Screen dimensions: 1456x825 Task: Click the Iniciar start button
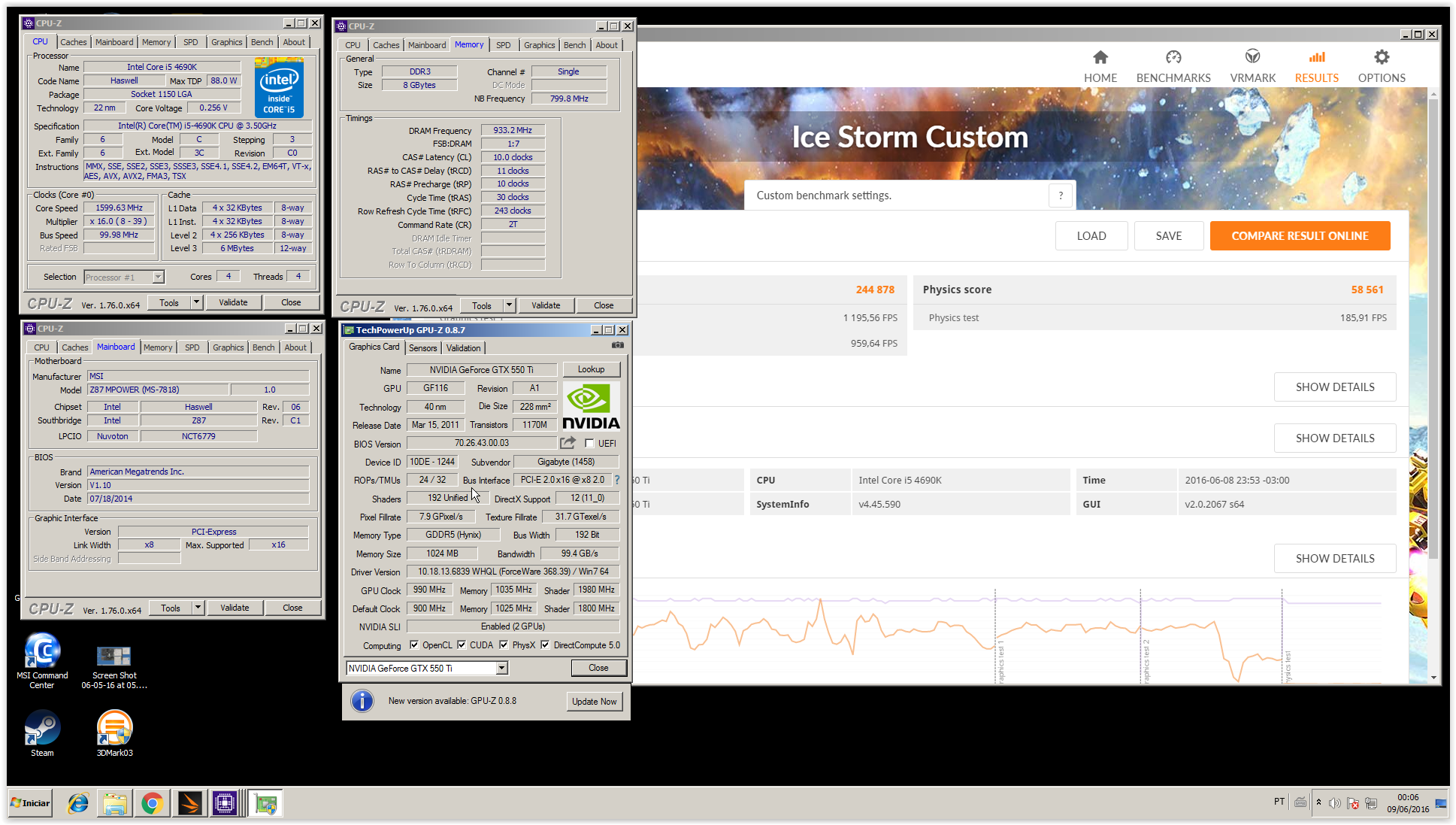click(30, 802)
